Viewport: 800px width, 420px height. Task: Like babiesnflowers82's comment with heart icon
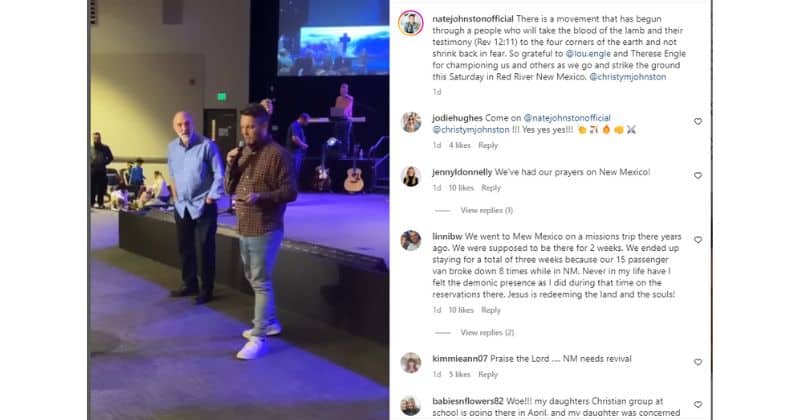[x=697, y=405]
